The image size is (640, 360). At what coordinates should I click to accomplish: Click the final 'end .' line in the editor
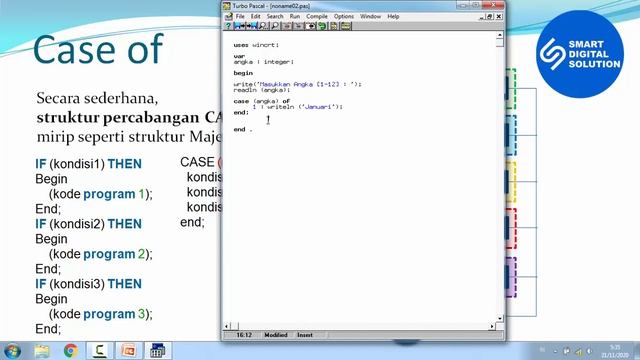(x=243, y=129)
